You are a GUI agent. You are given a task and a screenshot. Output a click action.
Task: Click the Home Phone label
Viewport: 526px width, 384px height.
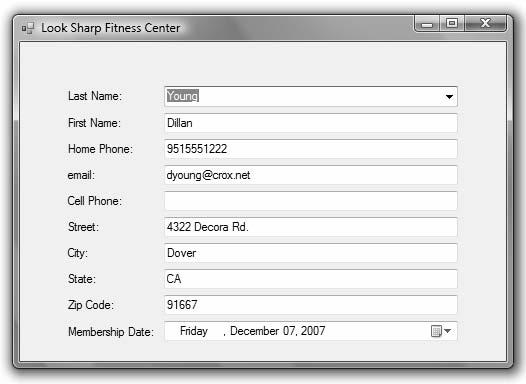pyautogui.click(x=100, y=149)
